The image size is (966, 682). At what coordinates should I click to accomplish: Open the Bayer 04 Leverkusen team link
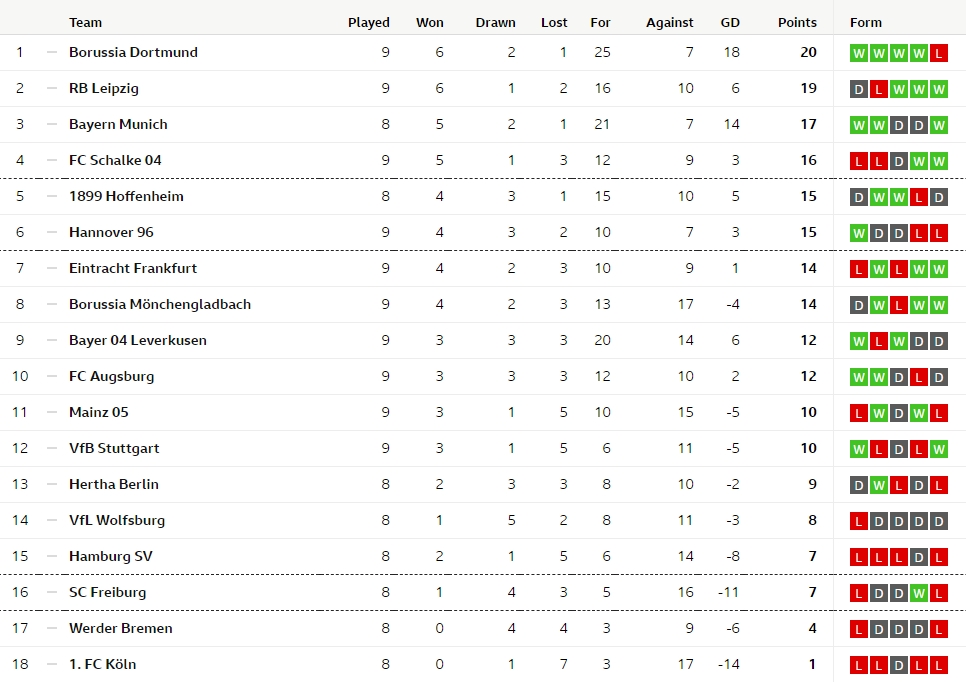[x=138, y=340]
